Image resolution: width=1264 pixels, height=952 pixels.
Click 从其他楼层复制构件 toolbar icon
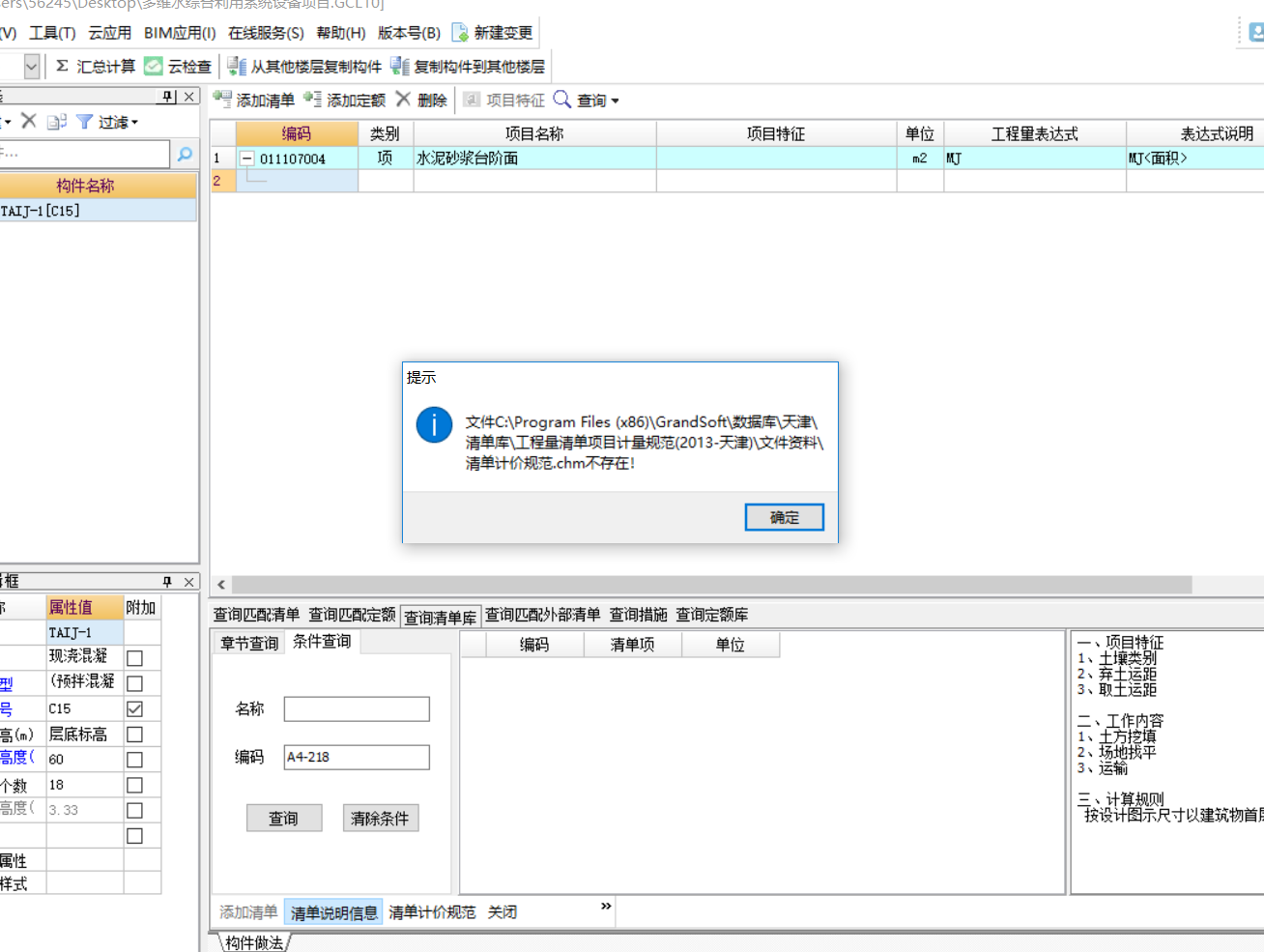[236, 66]
